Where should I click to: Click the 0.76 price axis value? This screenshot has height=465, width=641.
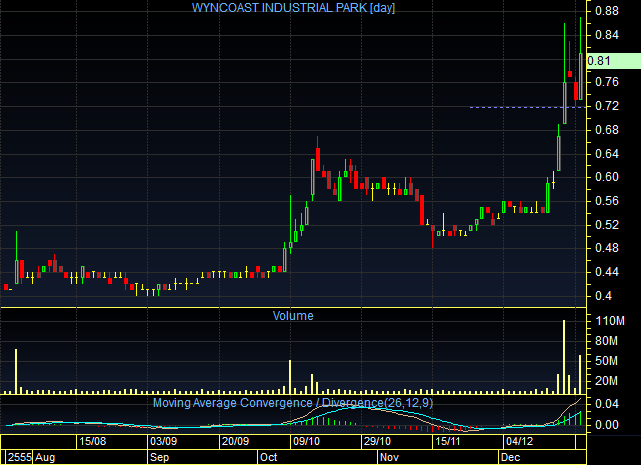point(607,82)
